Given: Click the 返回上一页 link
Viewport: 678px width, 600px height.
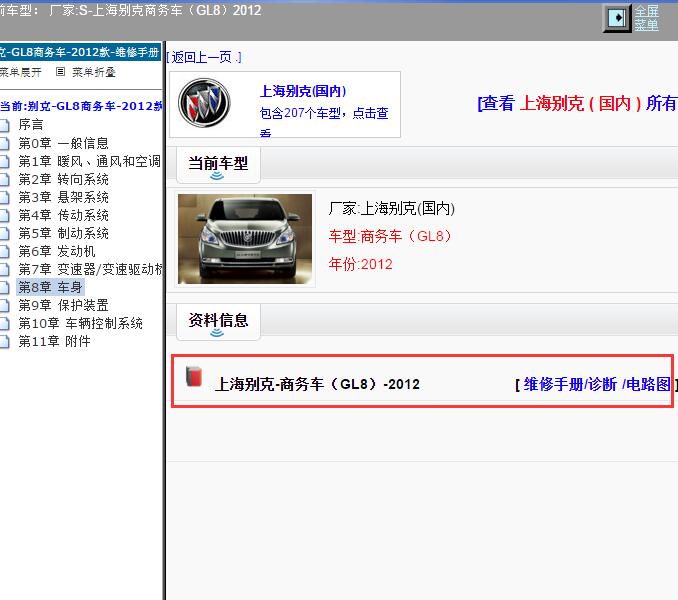Looking at the screenshot, I should click(204, 57).
